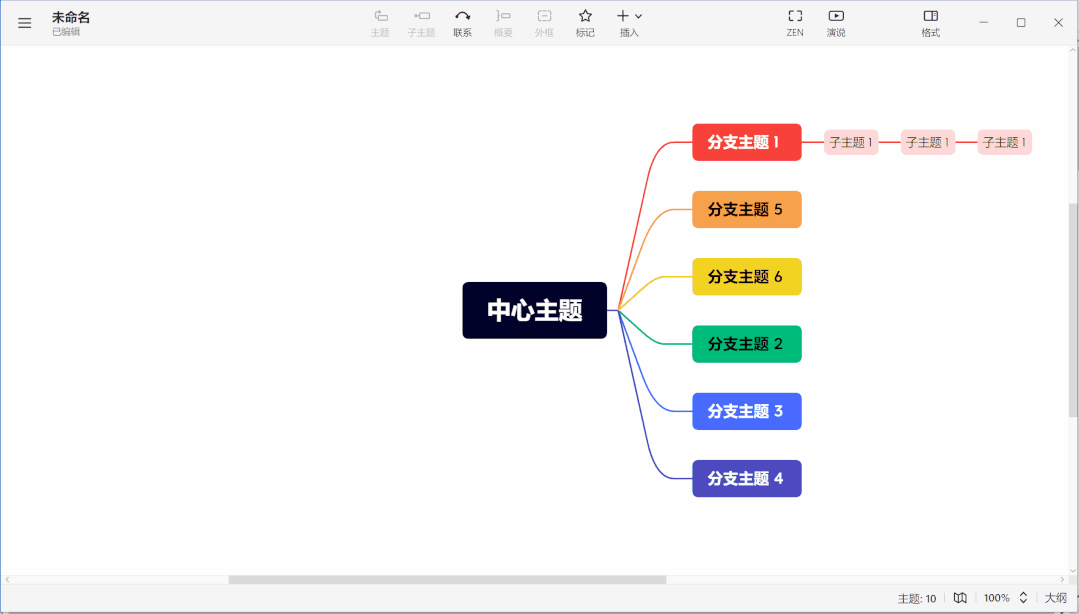
Task: Toggle the map overview icon in status bar
Action: tap(960, 598)
